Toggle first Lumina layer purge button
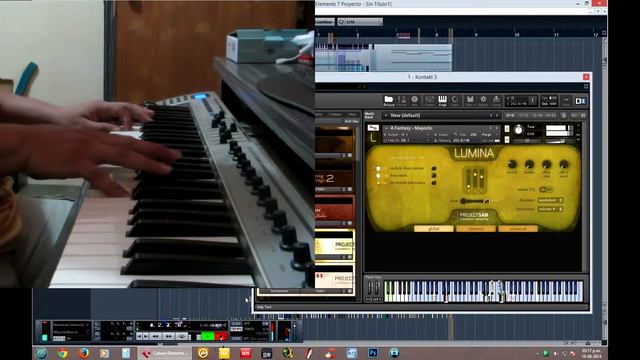Image resolution: width=640 pixels, height=360 pixels. pos(434,168)
